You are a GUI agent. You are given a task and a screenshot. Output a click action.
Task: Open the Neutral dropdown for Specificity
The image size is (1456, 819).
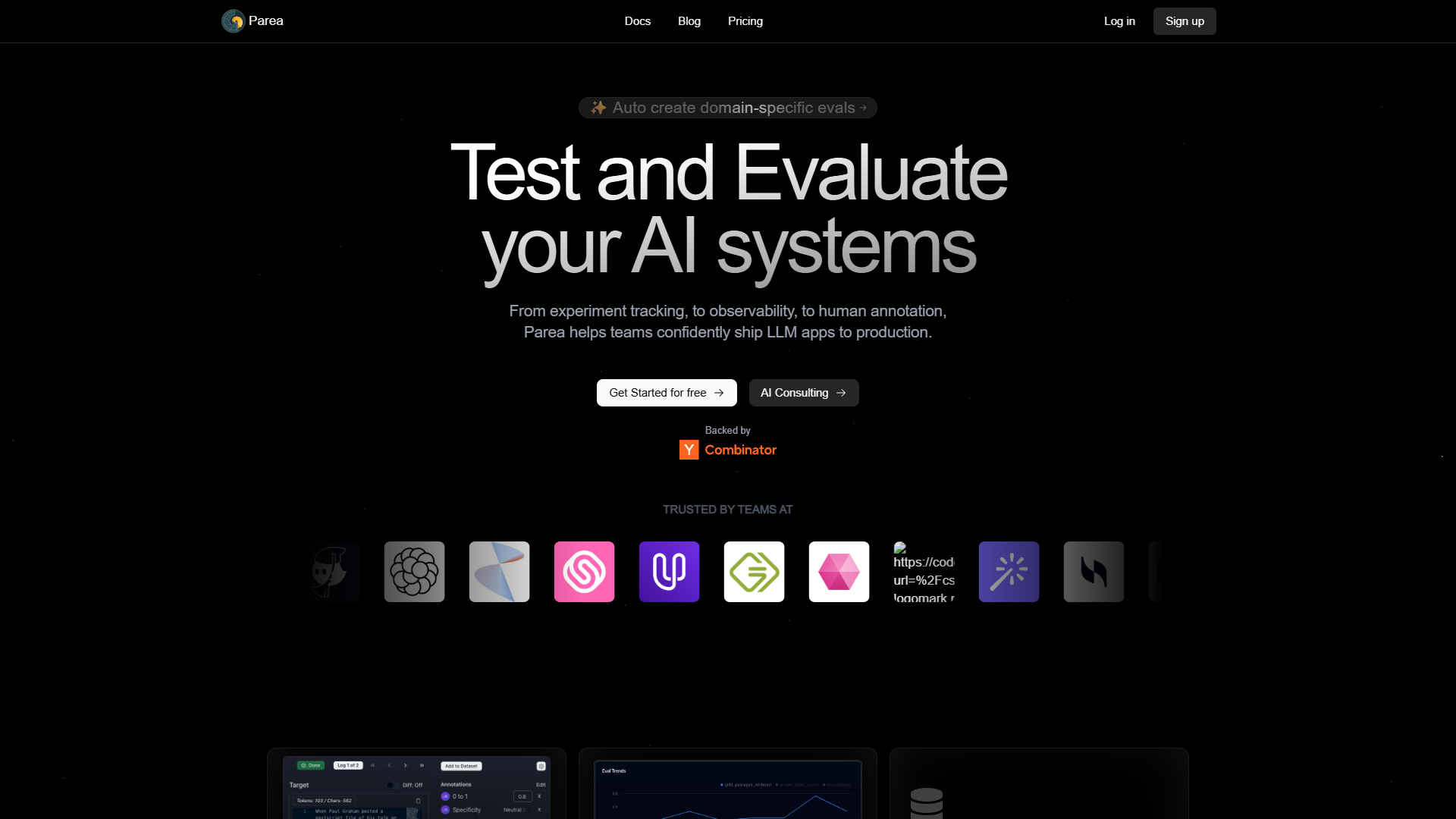coord(515,810)
